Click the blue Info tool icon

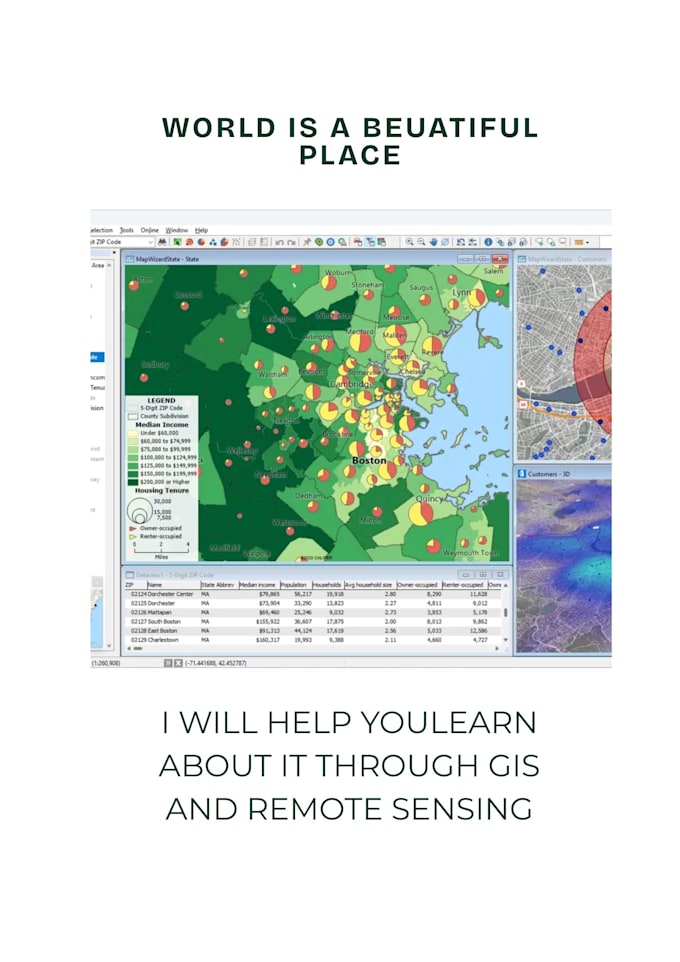[x=488, y=242]
